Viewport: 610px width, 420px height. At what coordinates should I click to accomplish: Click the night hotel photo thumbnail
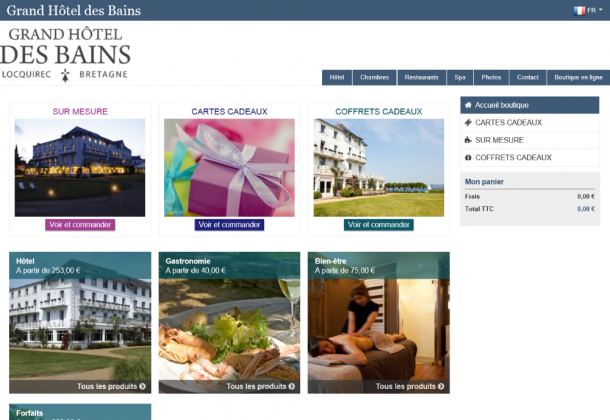pos(80,168)
